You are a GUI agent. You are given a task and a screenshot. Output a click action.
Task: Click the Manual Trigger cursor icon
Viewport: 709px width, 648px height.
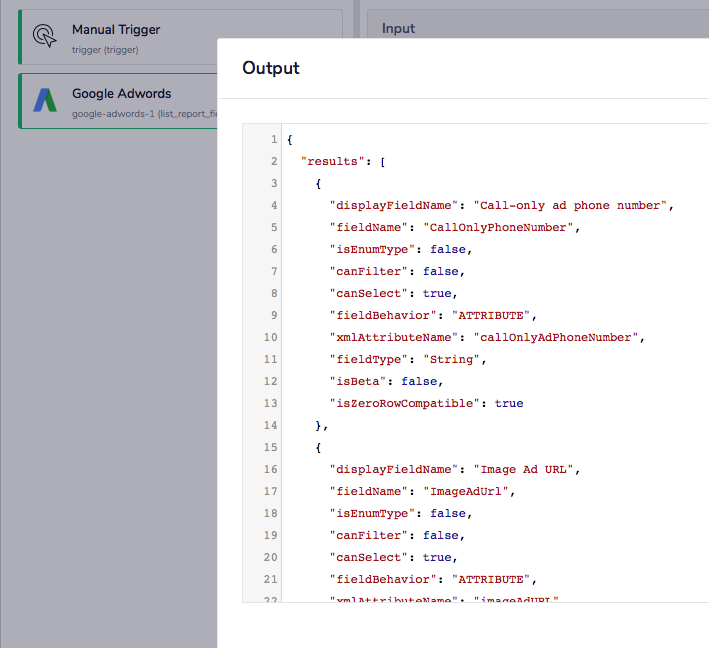(x=45, y=36)
